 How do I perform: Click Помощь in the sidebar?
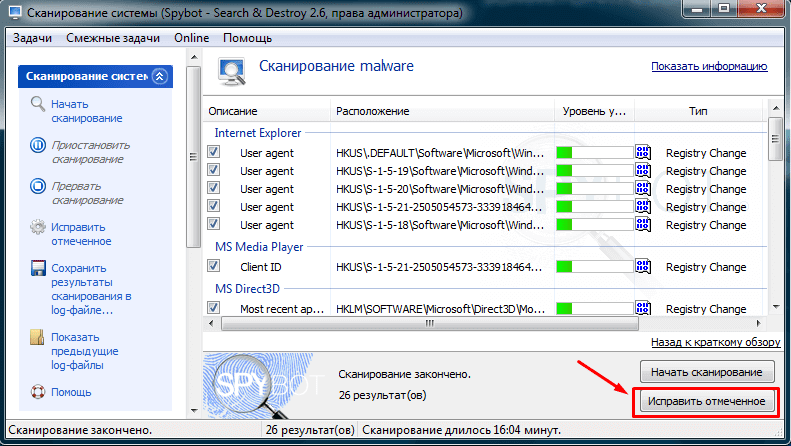point(71,392)
